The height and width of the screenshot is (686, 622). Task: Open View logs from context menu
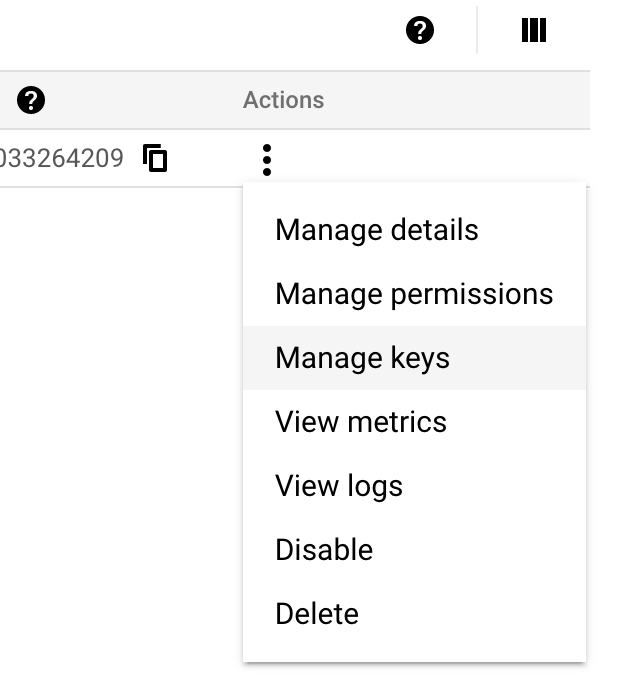[x=338, y=486]
